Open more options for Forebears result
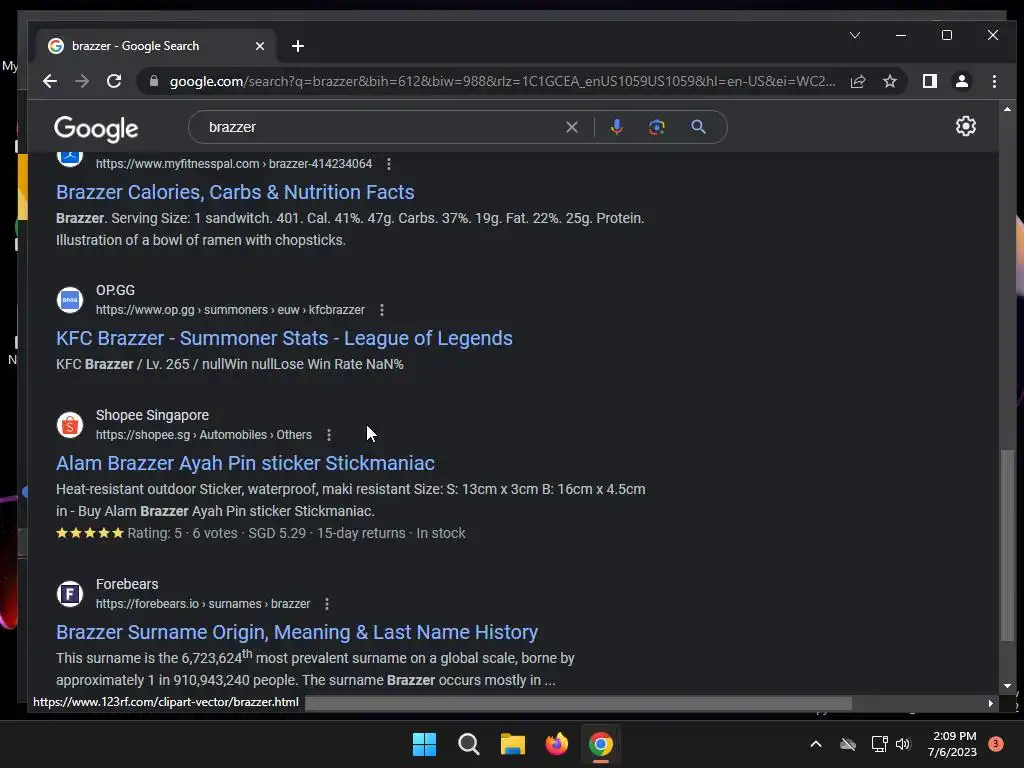The width and height of the screenshot is (1024, 768). point(327,604)
